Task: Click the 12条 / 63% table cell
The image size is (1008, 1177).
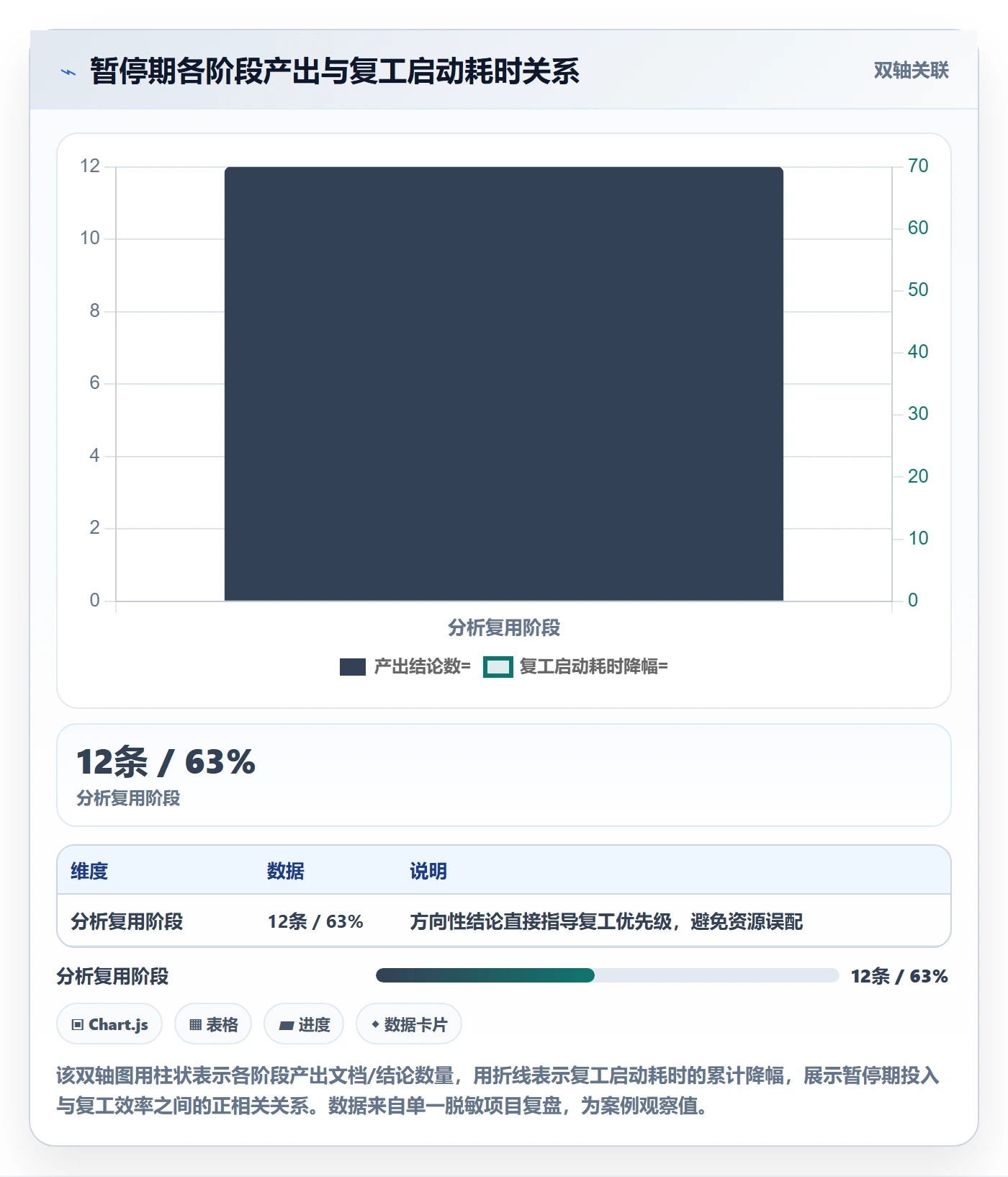Action: 315,922
